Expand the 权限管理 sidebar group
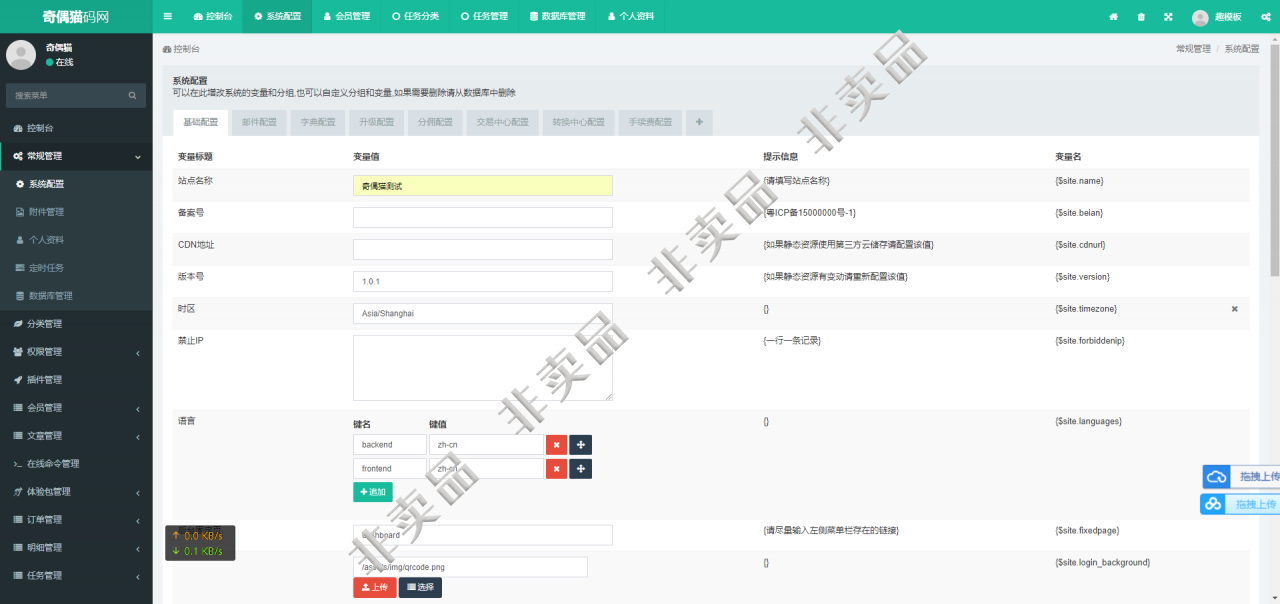The image size is (1280, 604). point(76,352)
